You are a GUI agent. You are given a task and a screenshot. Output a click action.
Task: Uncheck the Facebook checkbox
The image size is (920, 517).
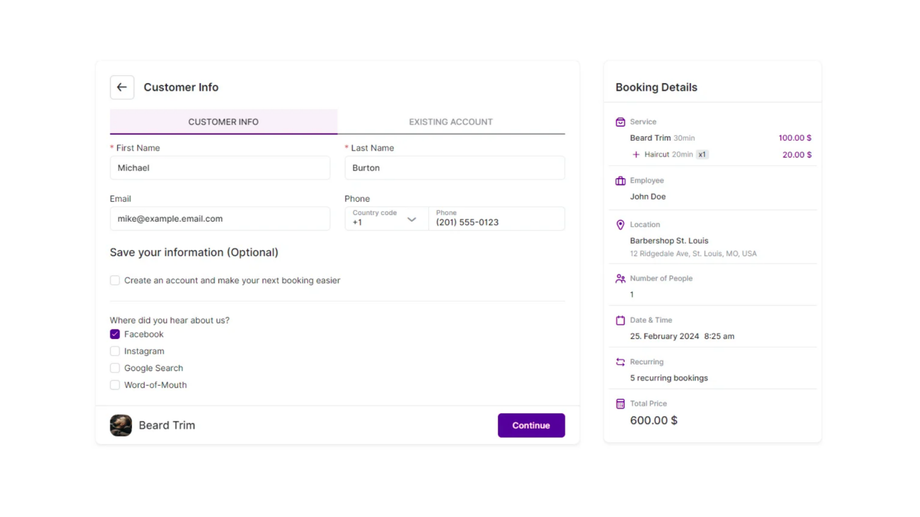pyautogui.click(x=115, y=334)
